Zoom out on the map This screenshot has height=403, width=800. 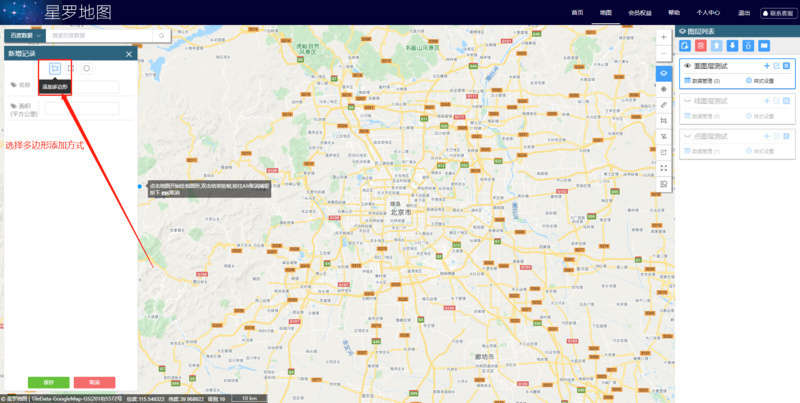point(663,53)
